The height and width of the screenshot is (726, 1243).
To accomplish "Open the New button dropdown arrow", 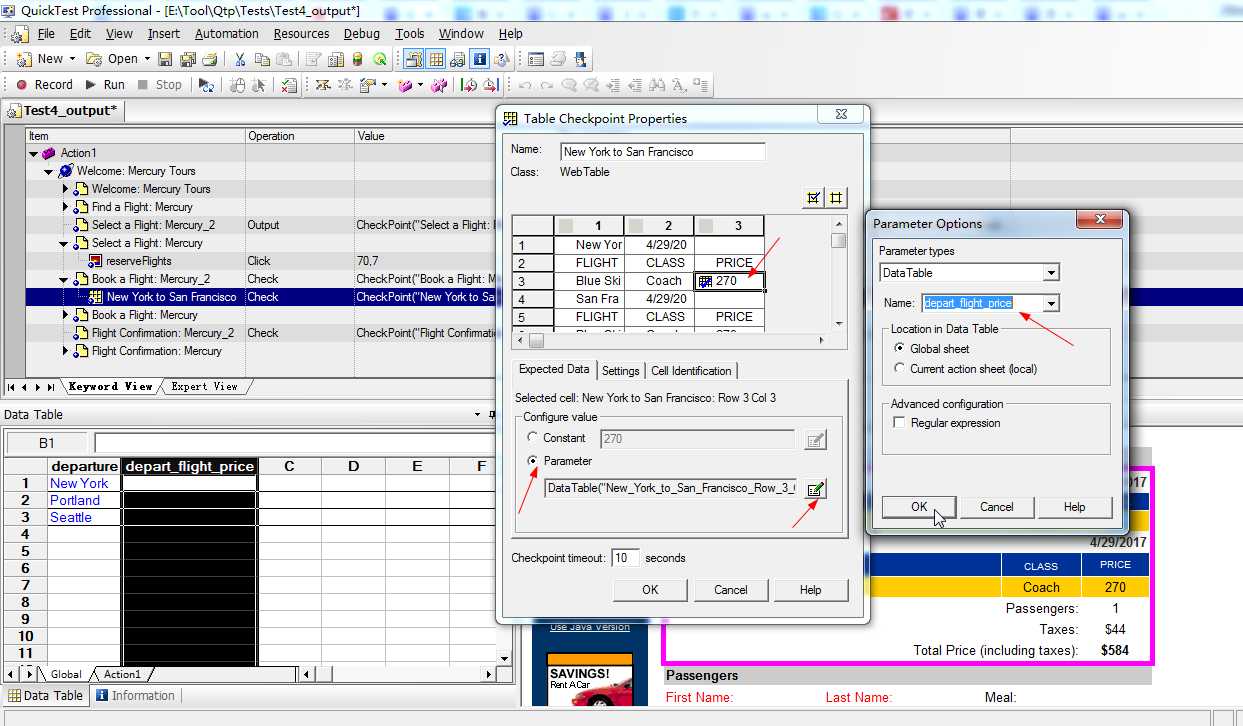I will [73, 59].
